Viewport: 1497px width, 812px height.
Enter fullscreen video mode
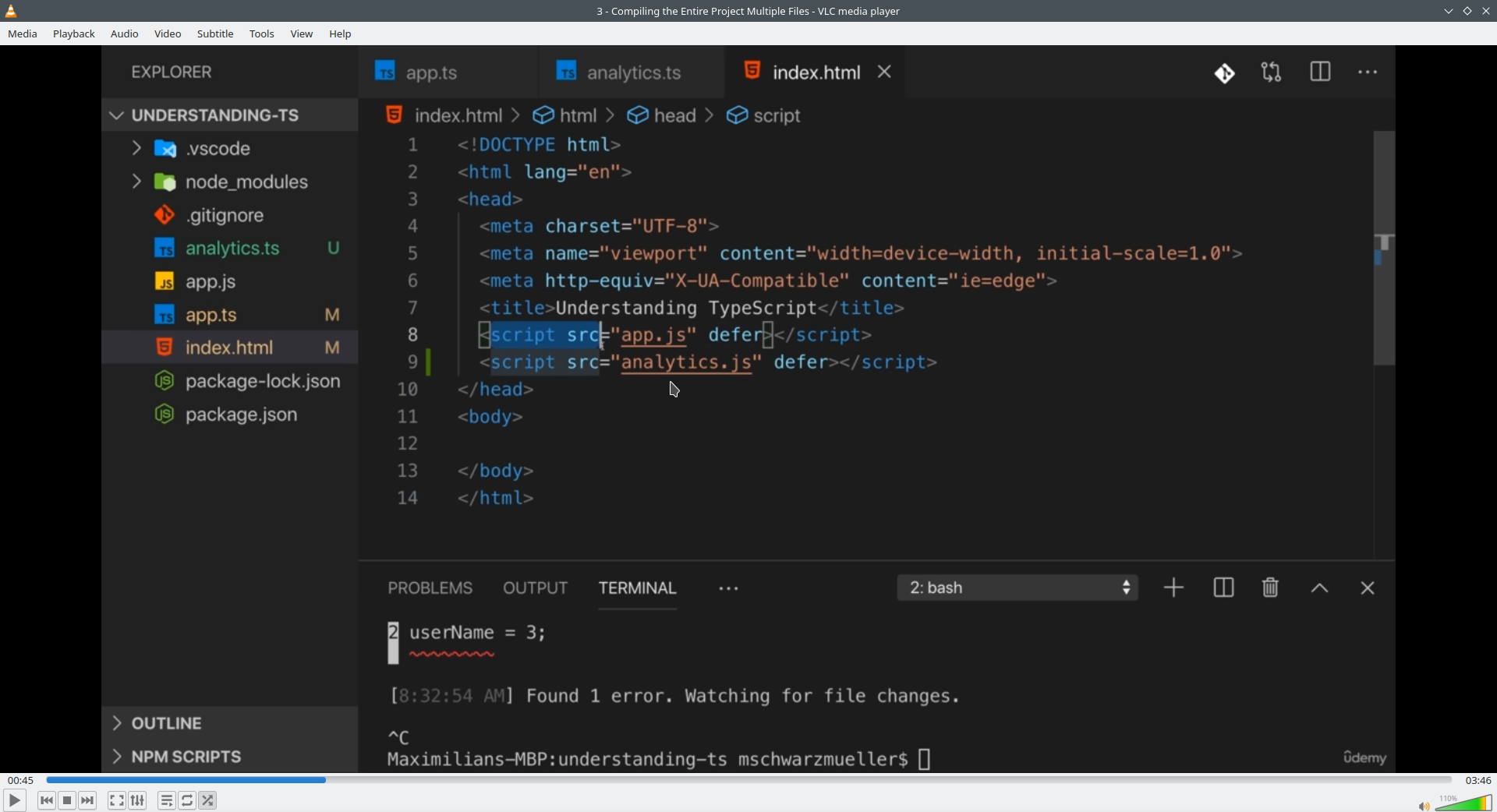[117, 800]
